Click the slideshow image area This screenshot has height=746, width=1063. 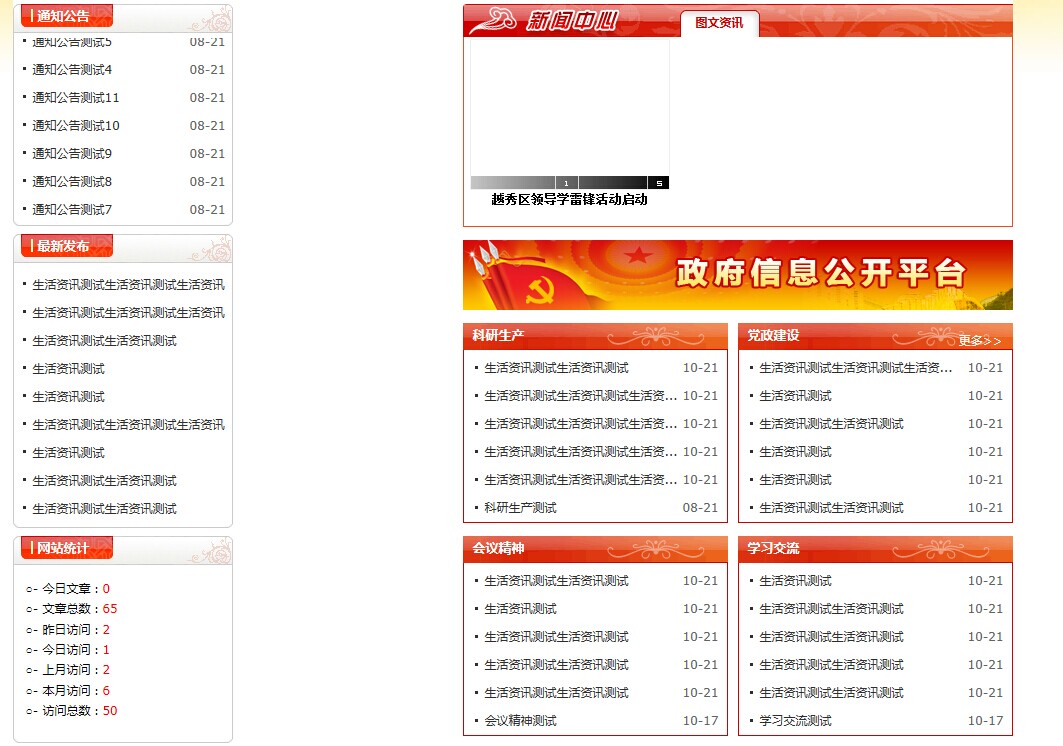(x=569, y=106)
